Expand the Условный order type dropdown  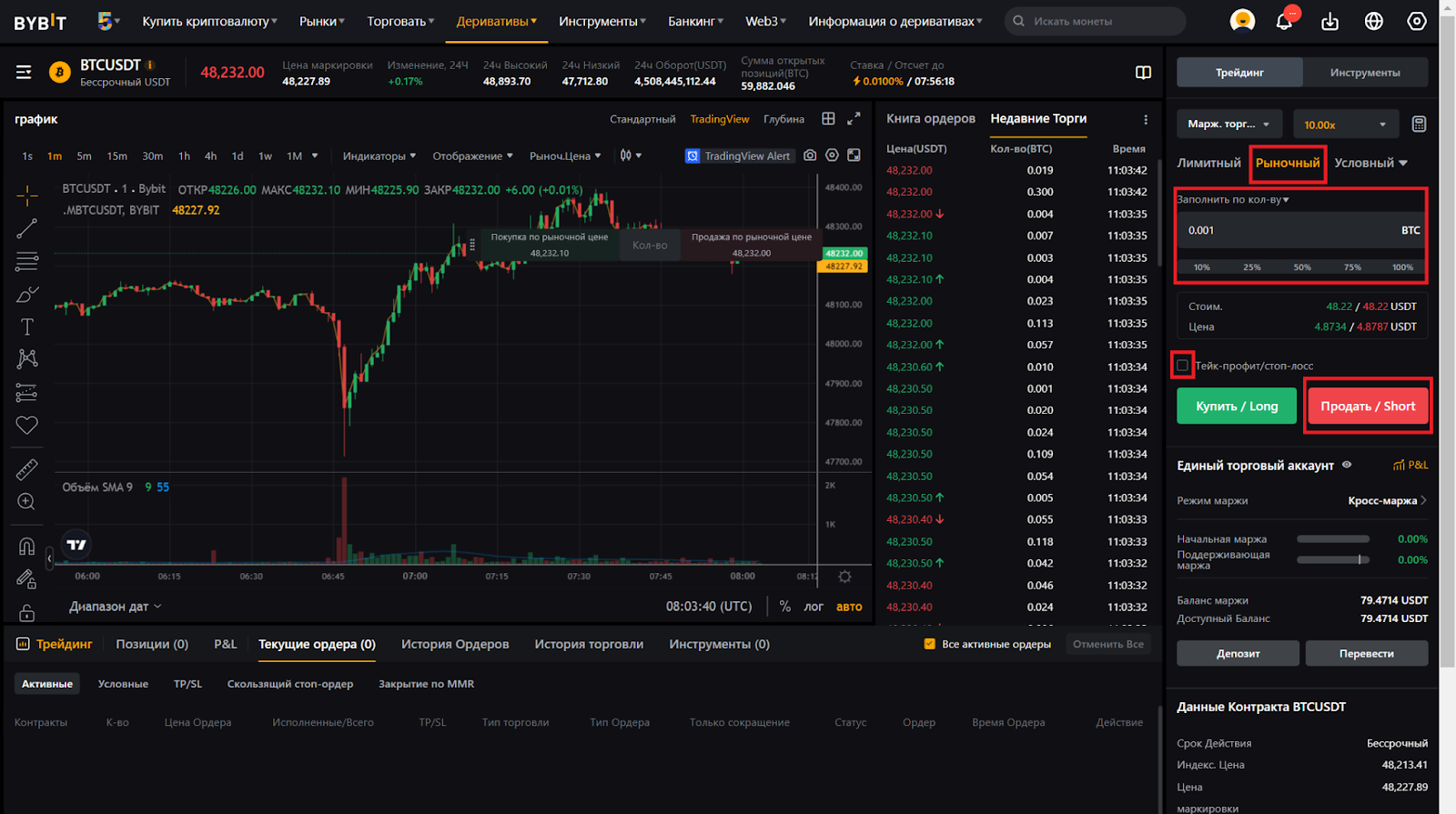tap(1370, 163)
